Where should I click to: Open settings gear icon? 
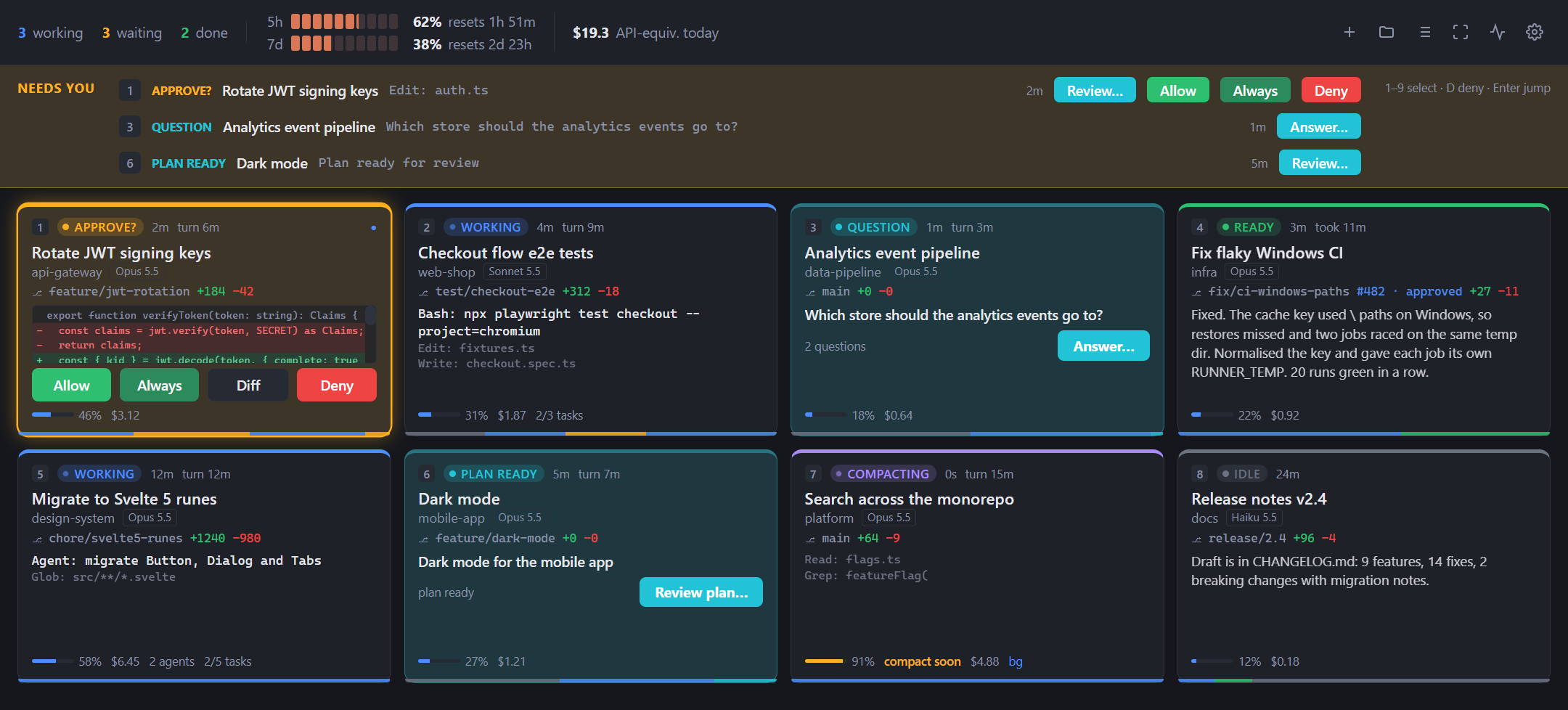pyautogui.click(x=1535, y=32)
